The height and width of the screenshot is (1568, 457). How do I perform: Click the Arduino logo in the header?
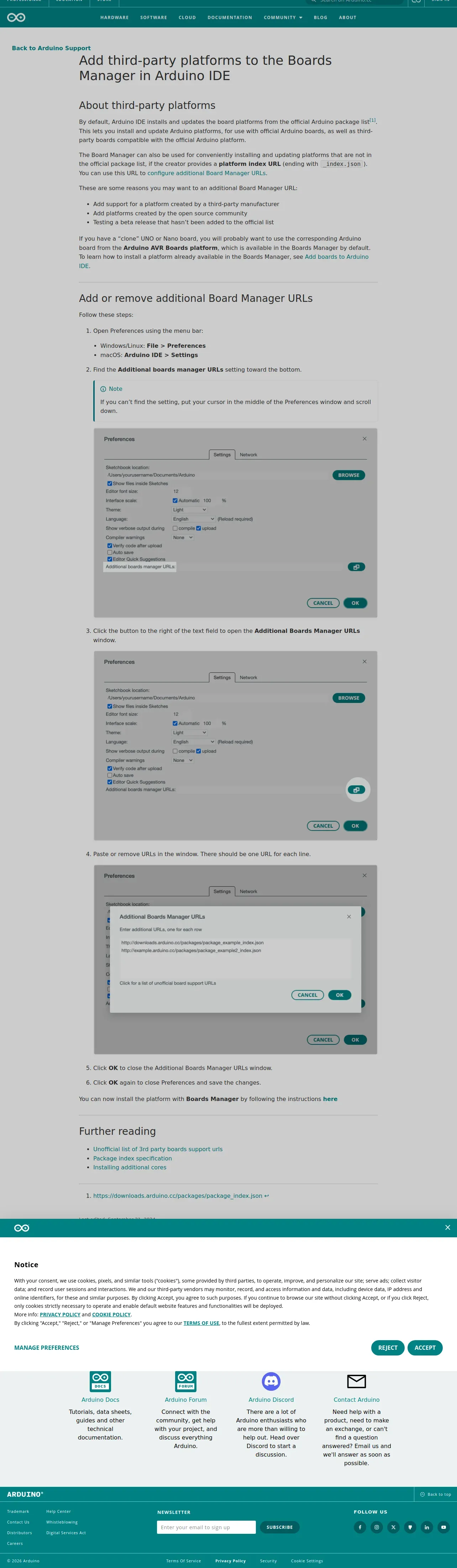pyautogui.click(x=16, y=18)
